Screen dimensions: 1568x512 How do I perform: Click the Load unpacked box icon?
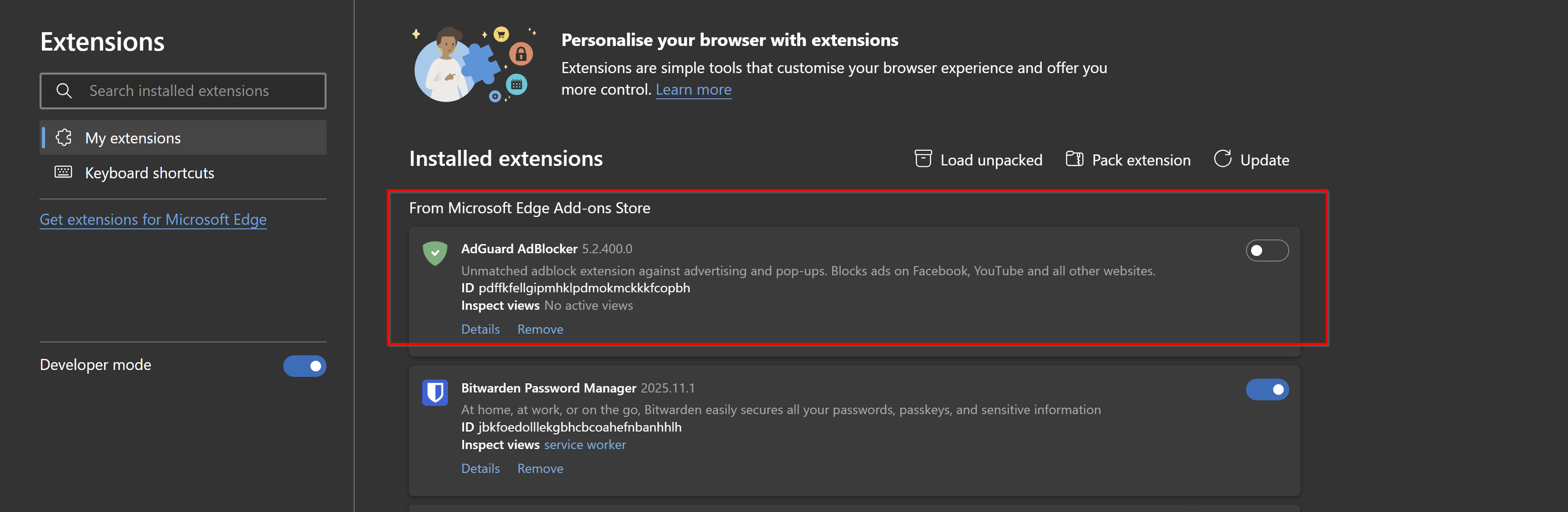point(923,159)
